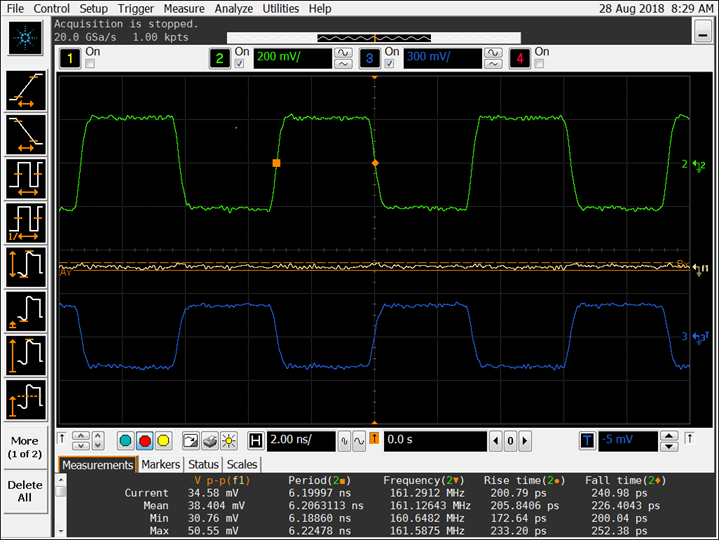Click timebase field 2.00 ns/
This screenshot has height=540, width=719.
301,441
